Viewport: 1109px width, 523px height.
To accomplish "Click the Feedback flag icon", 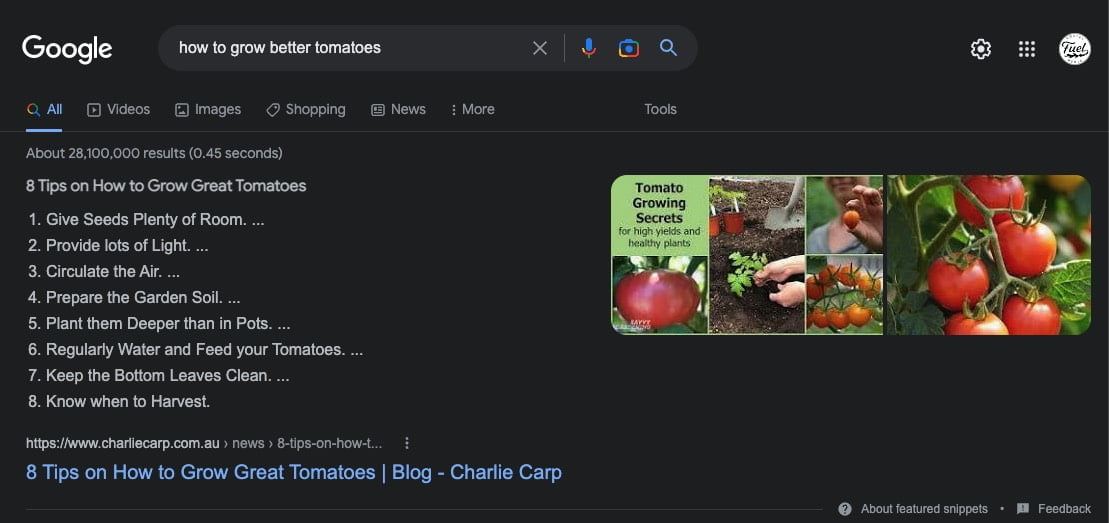I will click(x=1023, y=509).
